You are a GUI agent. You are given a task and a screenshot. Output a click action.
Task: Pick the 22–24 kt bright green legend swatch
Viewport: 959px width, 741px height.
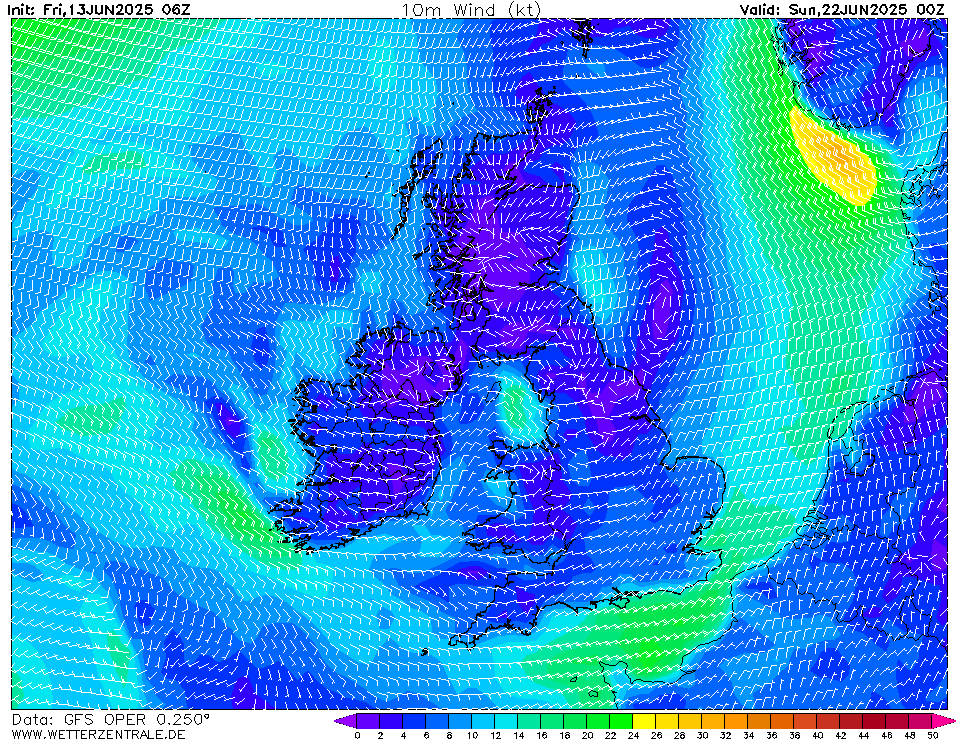[621, 721]
